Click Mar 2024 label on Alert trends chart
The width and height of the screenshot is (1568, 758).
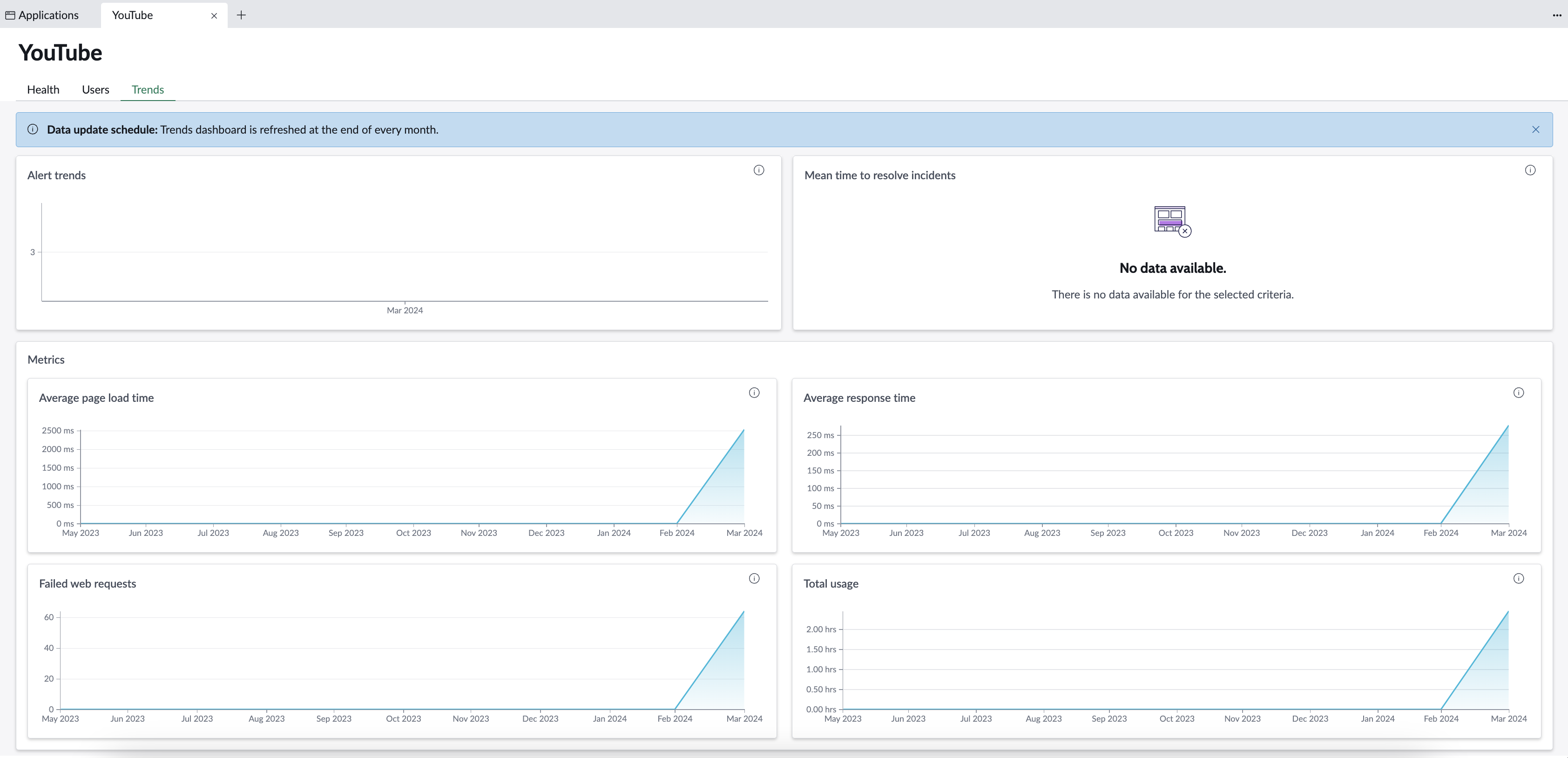click(405, 311)
